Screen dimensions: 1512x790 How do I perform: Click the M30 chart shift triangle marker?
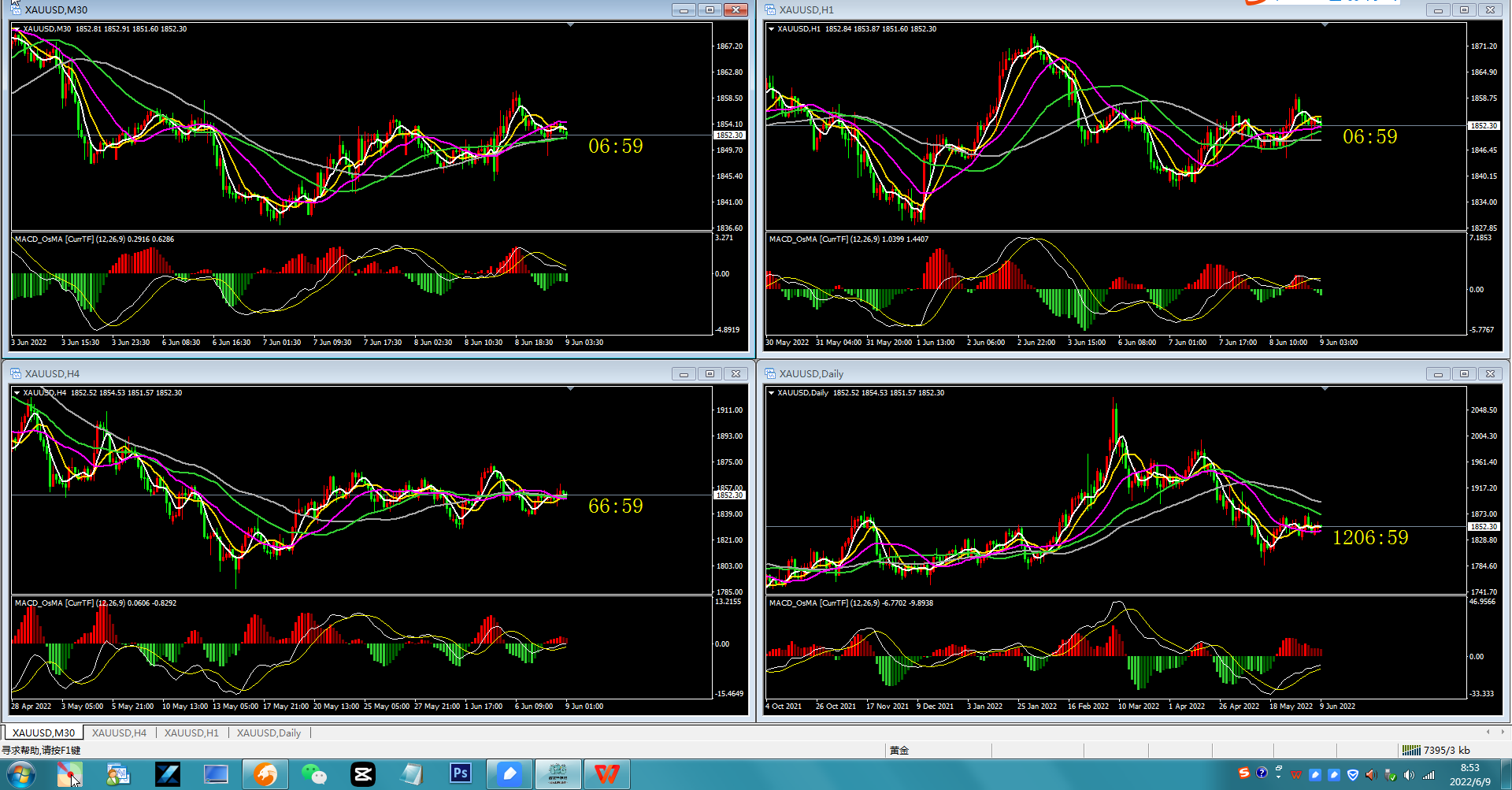click(x=570, y=25)
